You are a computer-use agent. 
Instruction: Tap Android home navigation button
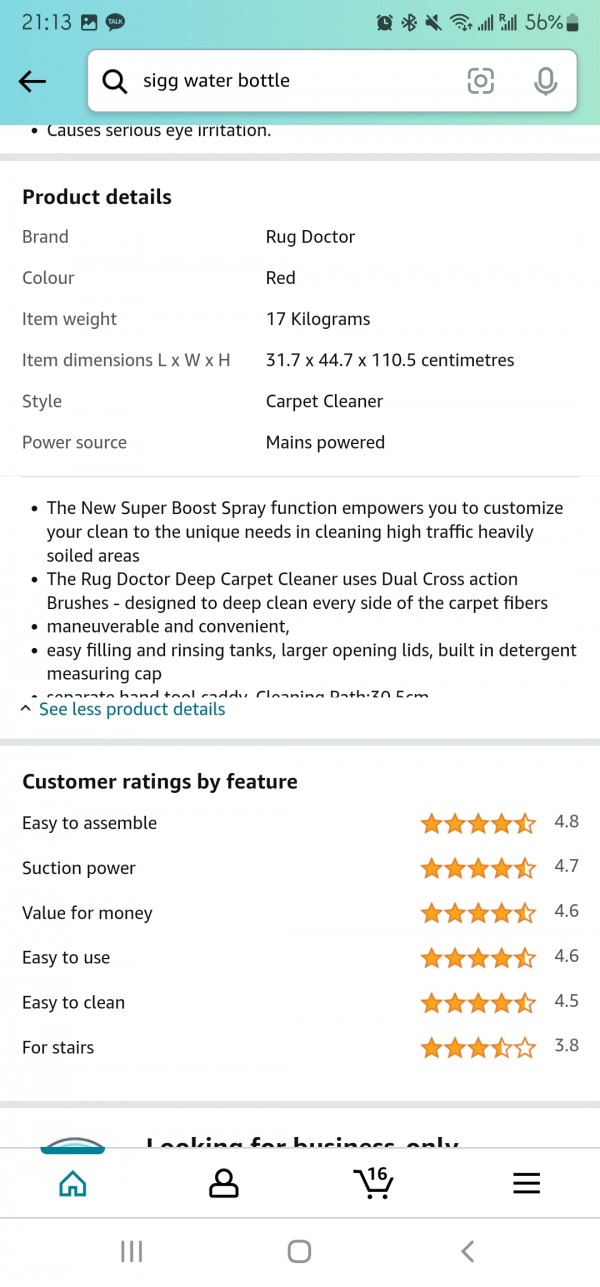[299, 1251]
